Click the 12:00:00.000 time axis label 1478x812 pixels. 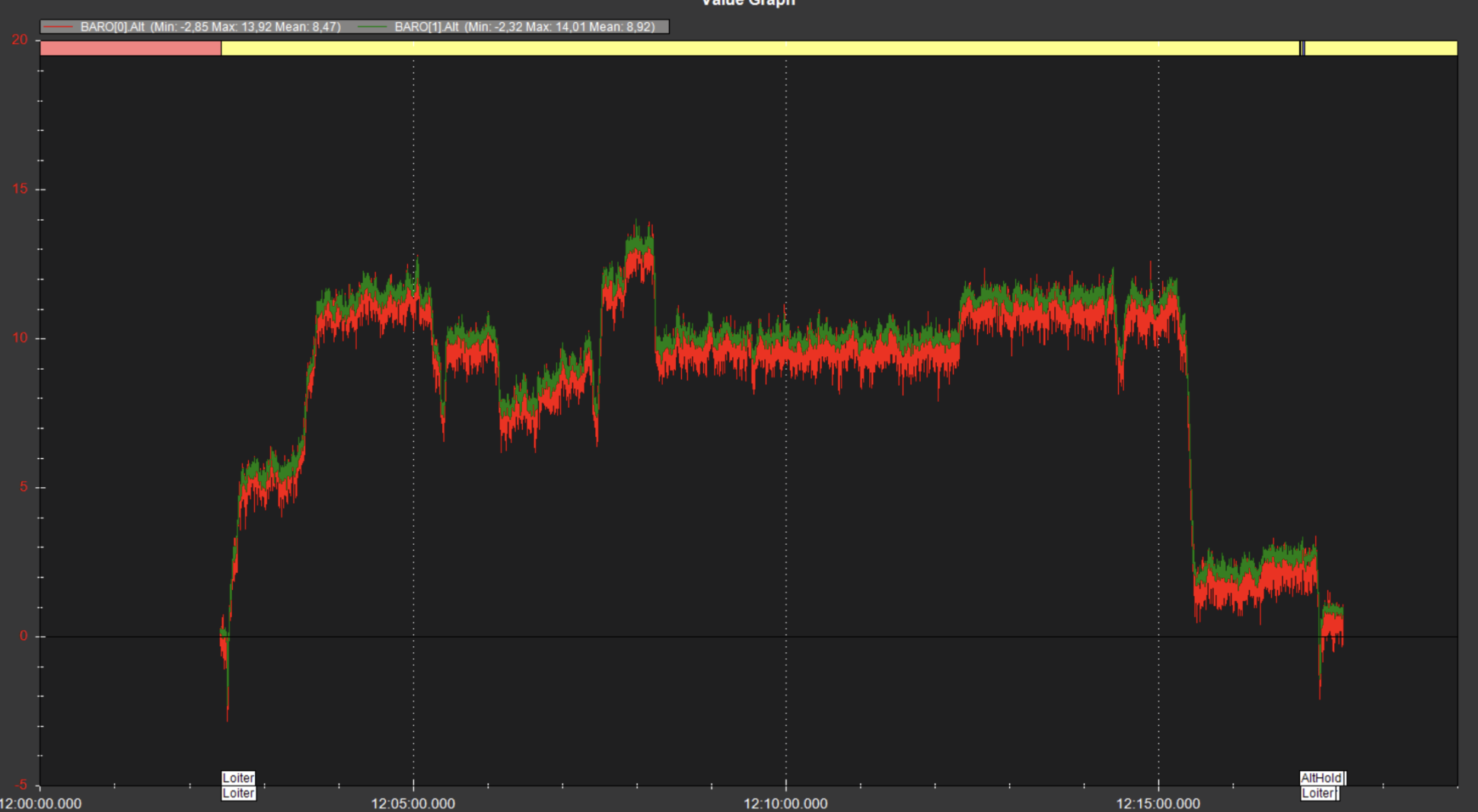click(40, 804)
